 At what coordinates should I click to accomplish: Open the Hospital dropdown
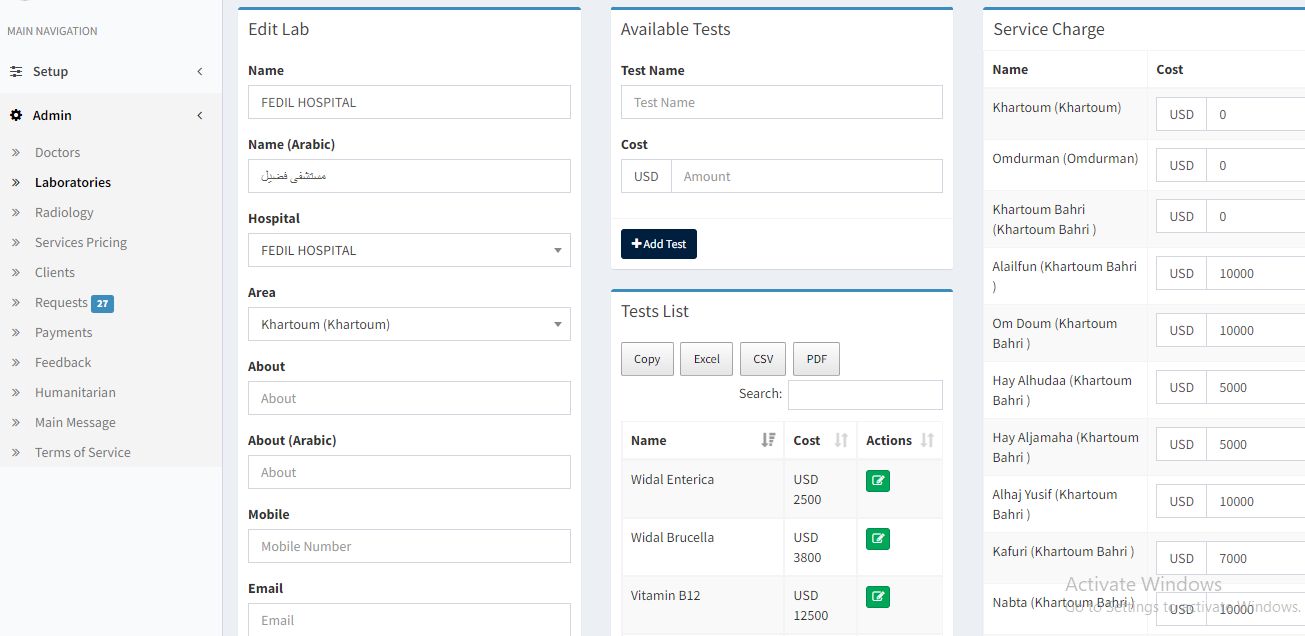(409, 250)
